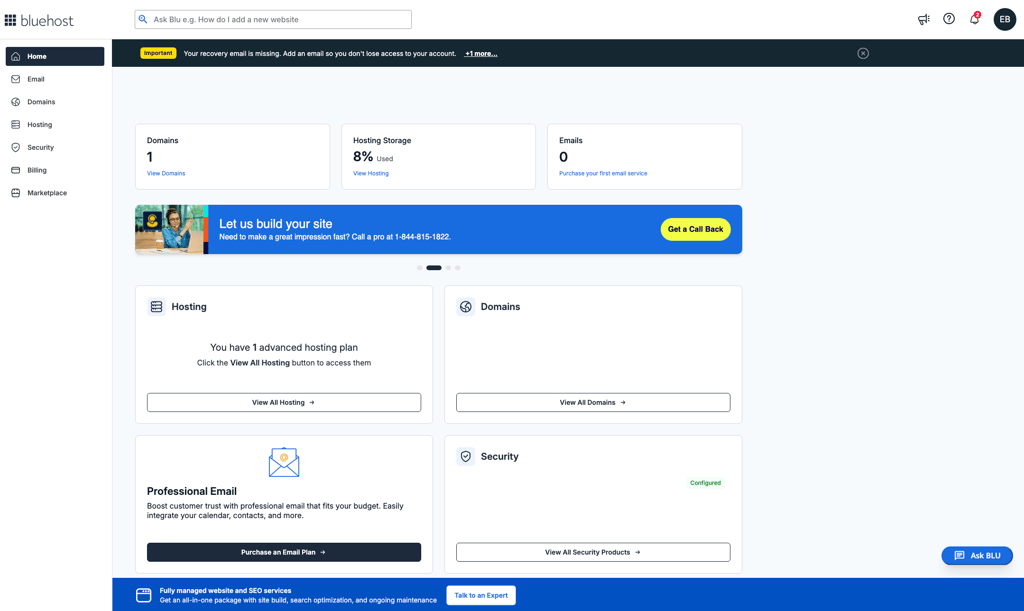Dismiss the recovery email alert banner
Screen dimensions: 1024x611
click(863, 54)
